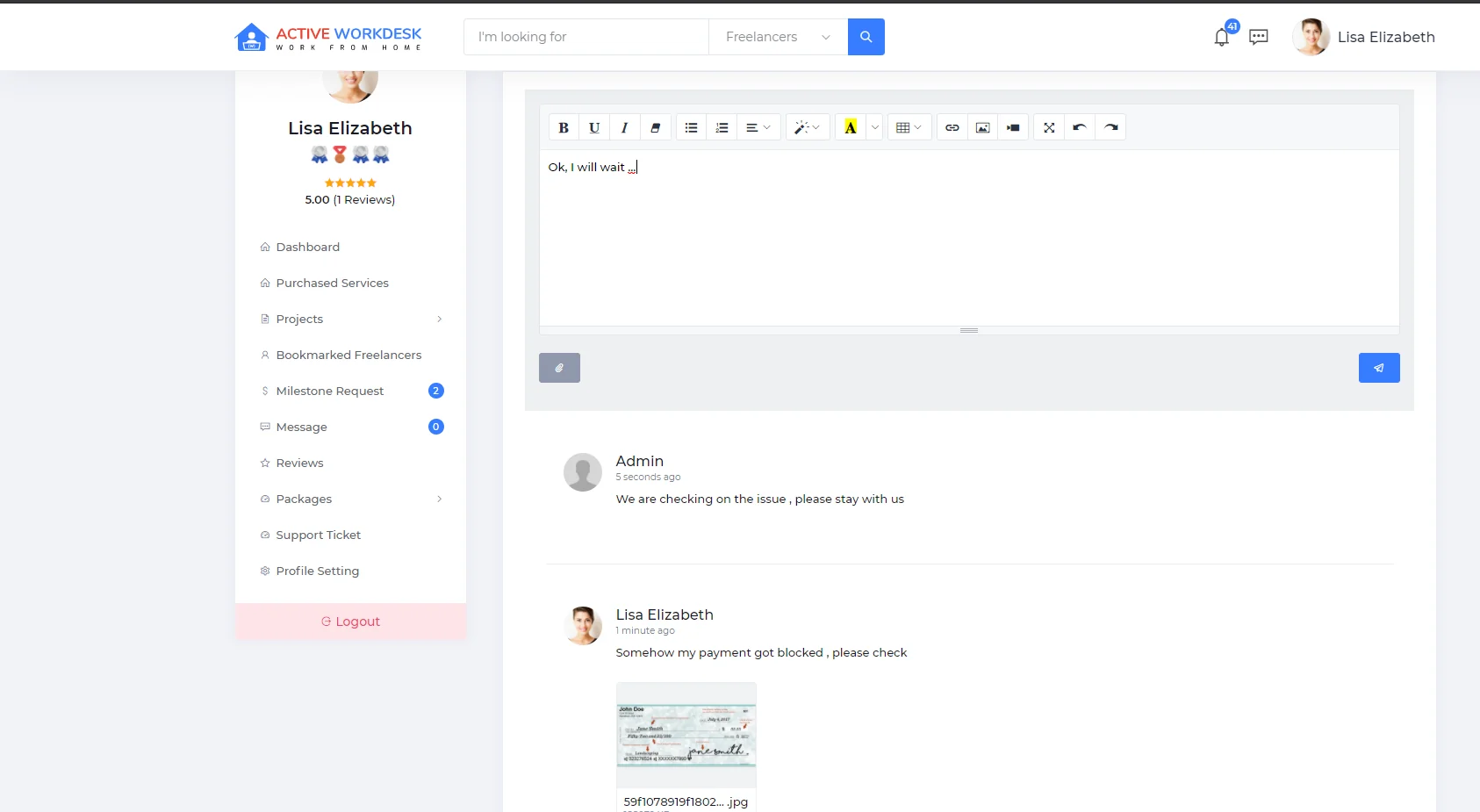Open the Freelancers search category dropdown

coord(778,37)
